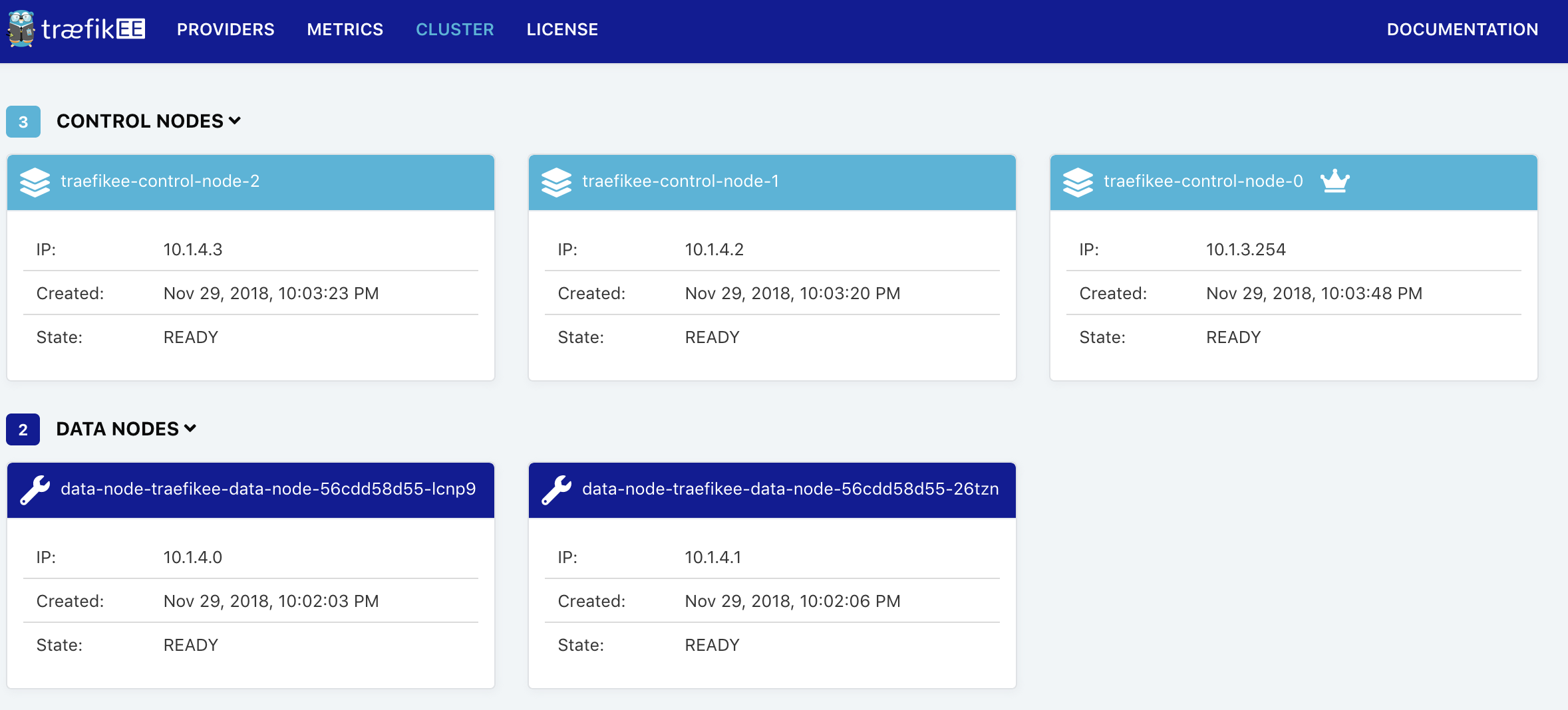The image size is (1568, 710).
Task: Click the control nodes count badge 3
Action: click(23, 122)
